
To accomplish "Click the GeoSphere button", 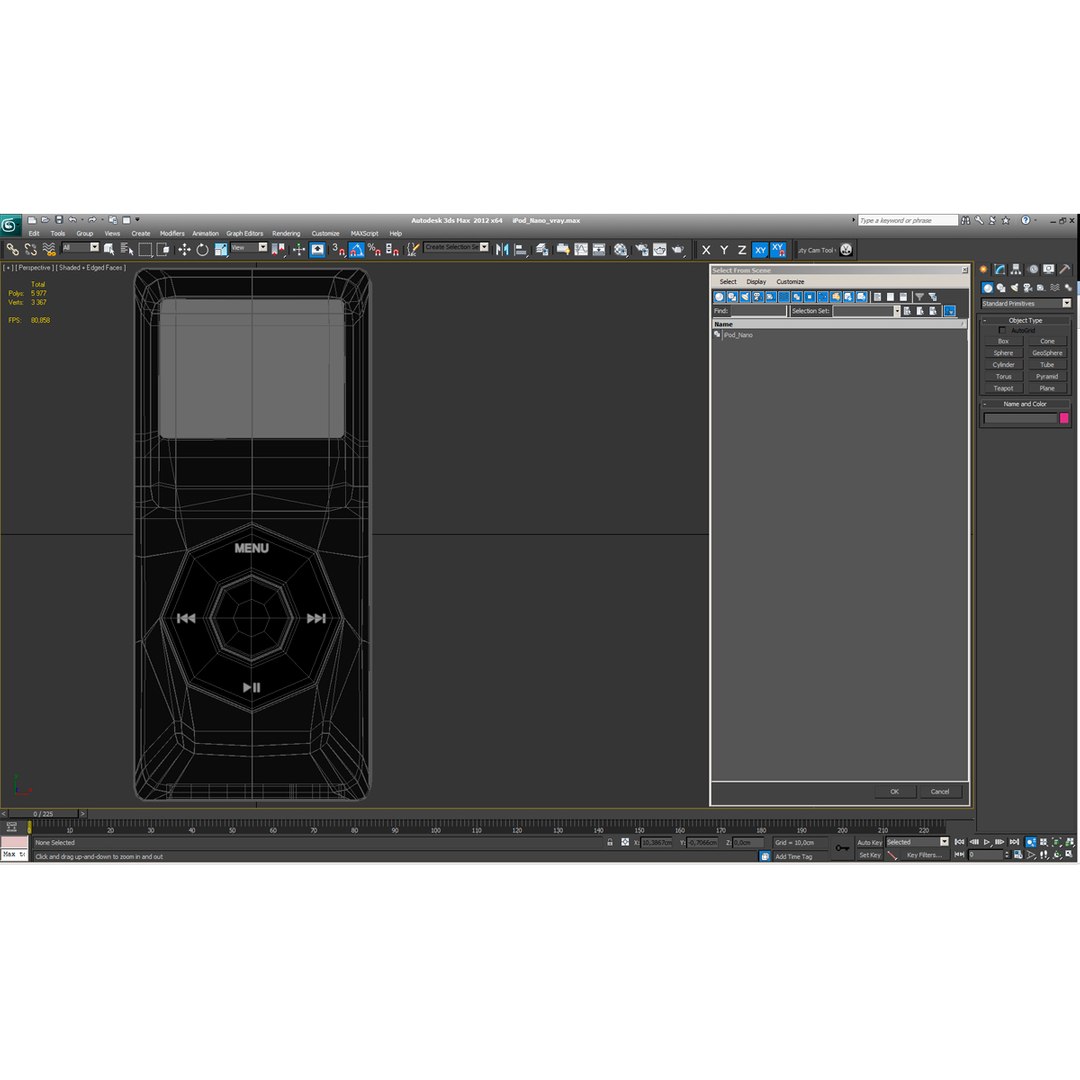I will click(x=1047, y=353).
